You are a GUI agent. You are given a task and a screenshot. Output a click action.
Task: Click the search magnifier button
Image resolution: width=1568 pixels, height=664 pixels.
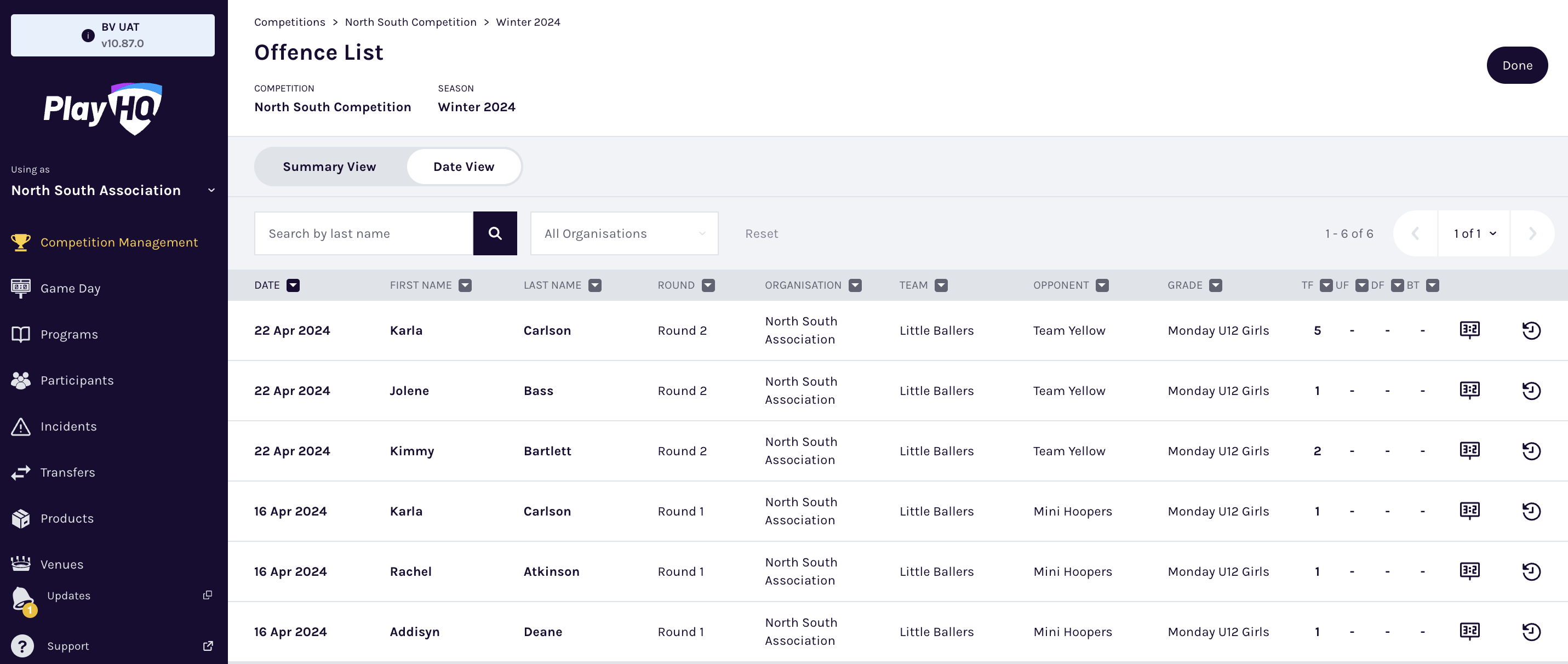(x=494, y=233)
